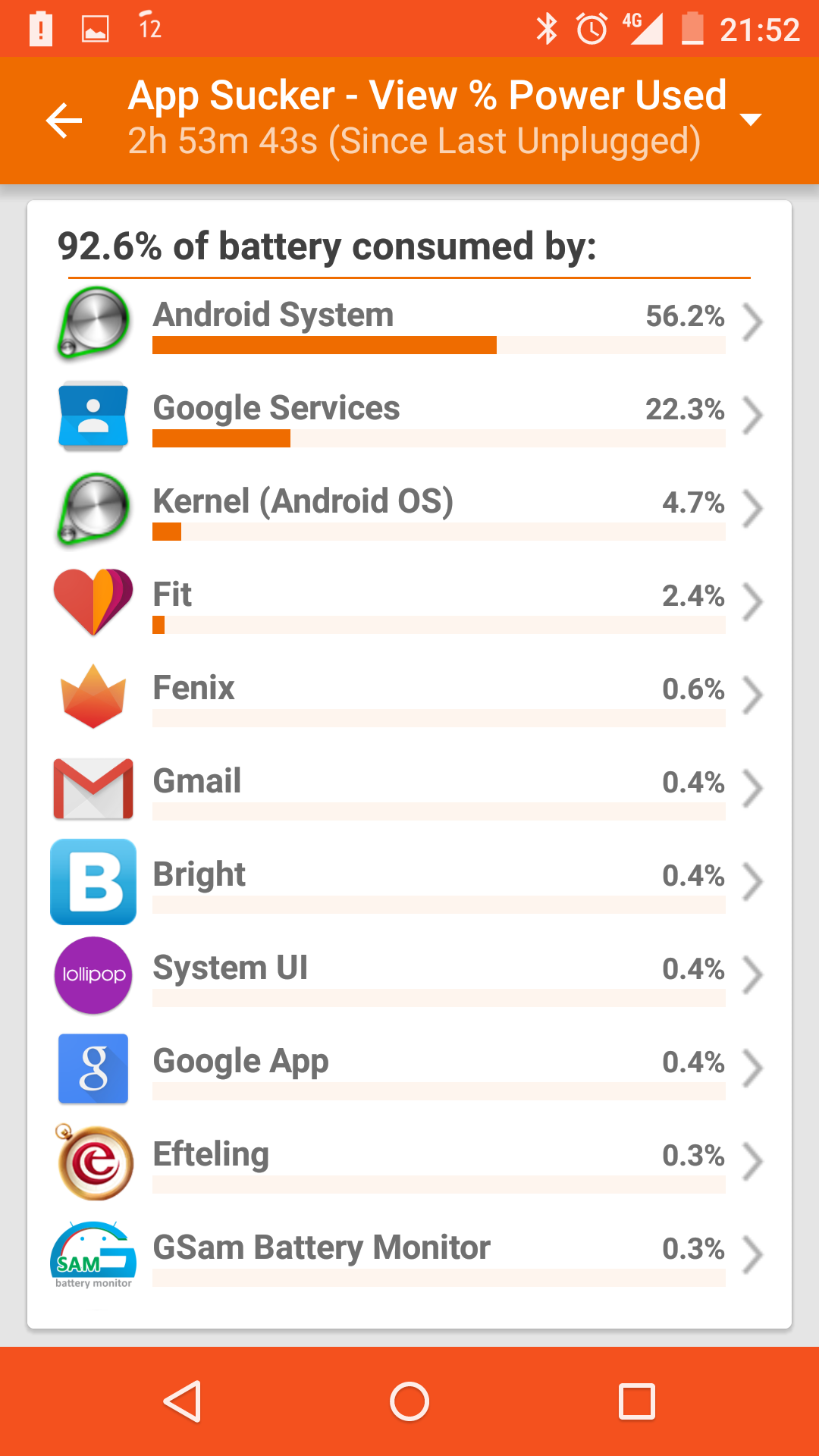The width and height of the screenshot is (819, 1456).
Task: Tap the Fenix app icon
Action: (93, 695)
